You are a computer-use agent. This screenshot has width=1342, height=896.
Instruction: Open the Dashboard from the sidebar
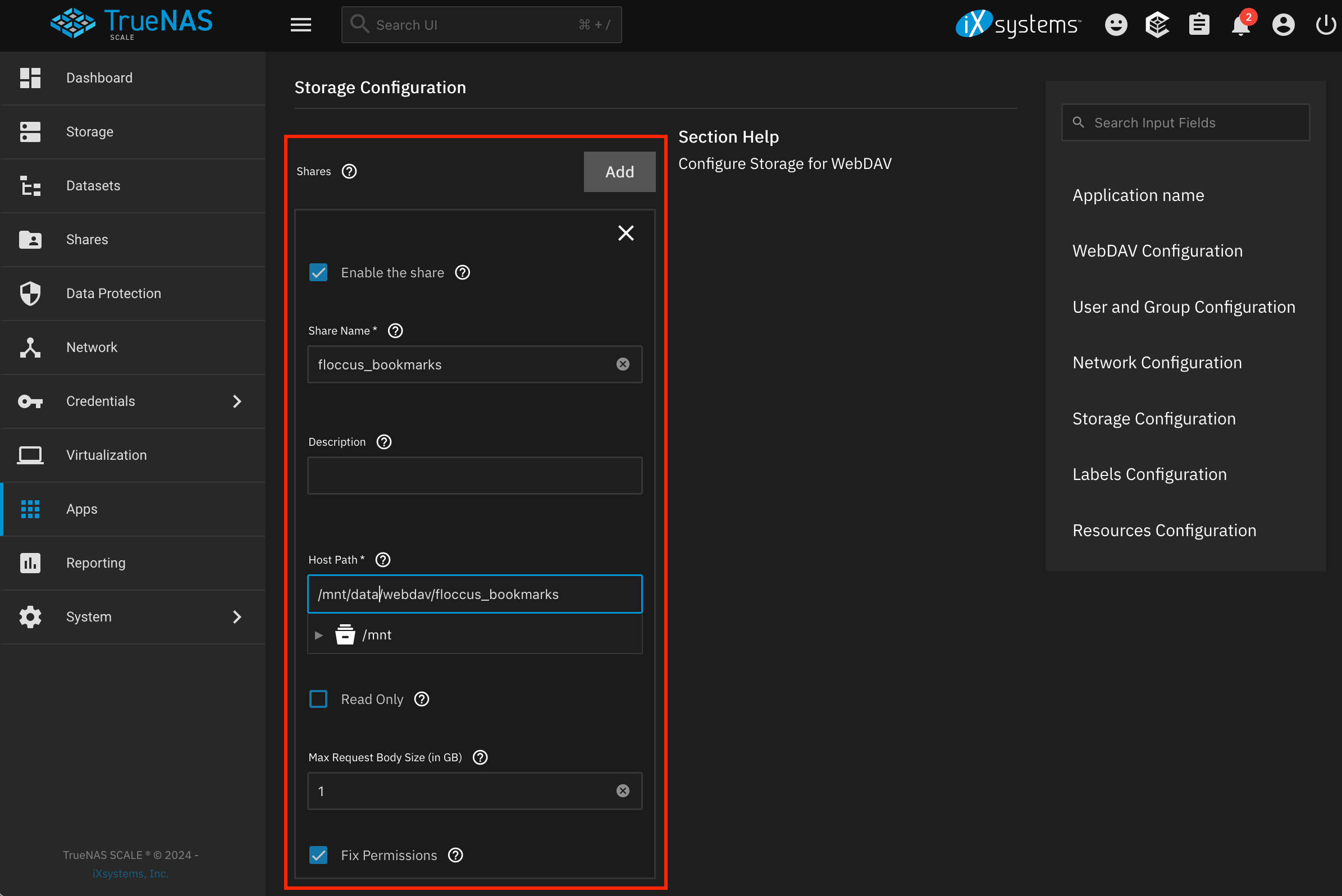click(x=99, y=77)
